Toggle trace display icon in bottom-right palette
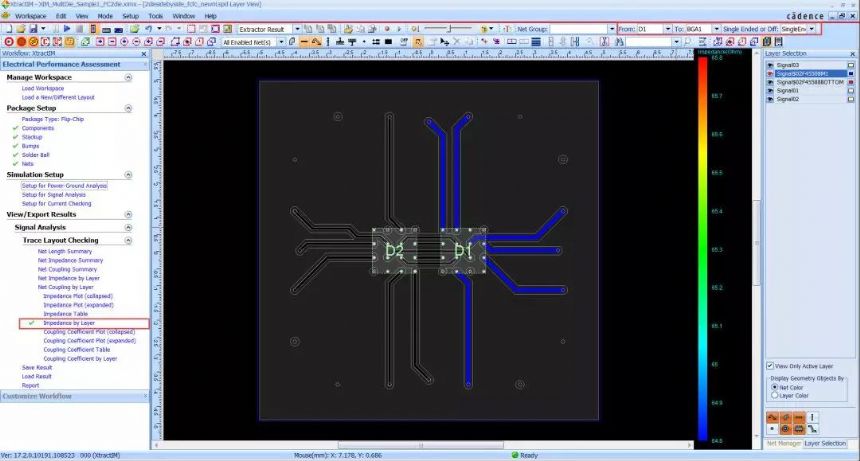This screenshot has width=860, height=461. pos(772,418)
